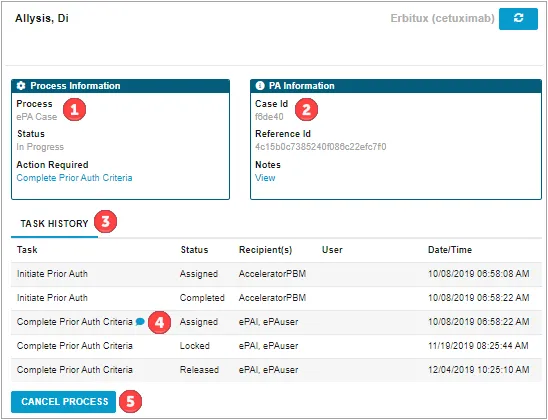Click the patient name Allysis, Di
Screen dimensions: 548x420
click(42, 18)
